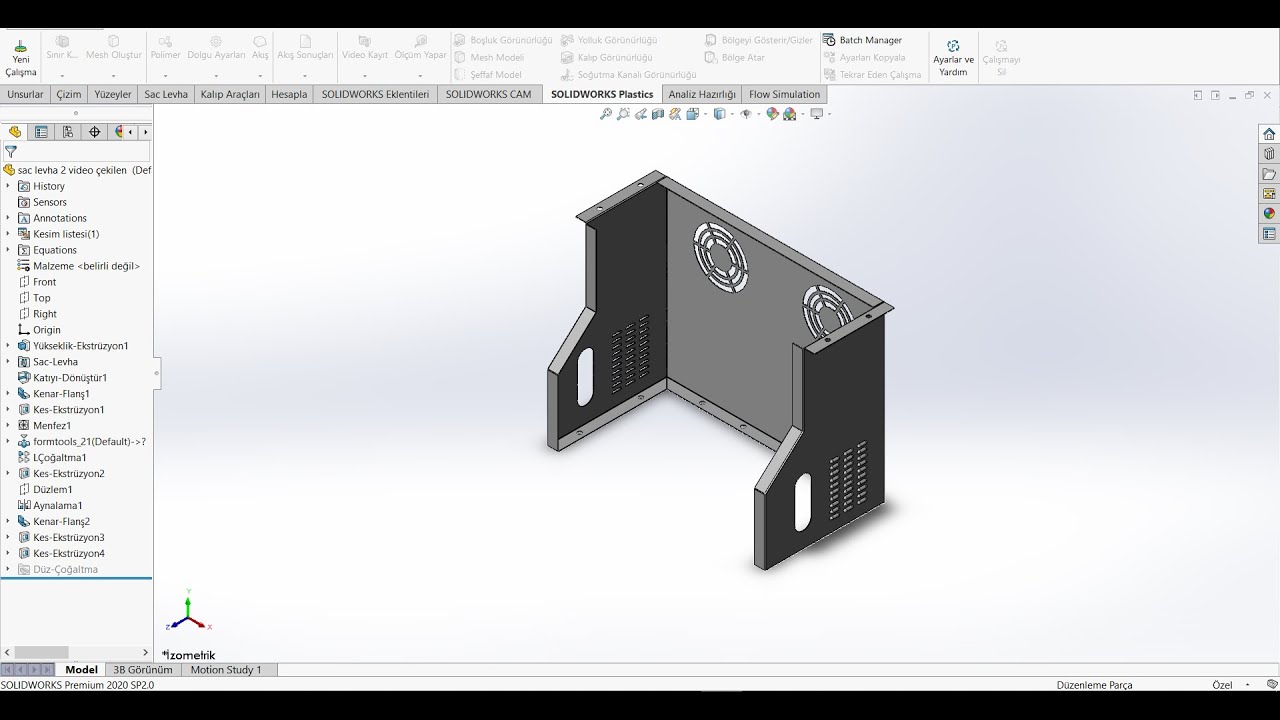Open the SOLIDWORKS Eklentileri tab

pyautogui.click(x=375, y=95)
